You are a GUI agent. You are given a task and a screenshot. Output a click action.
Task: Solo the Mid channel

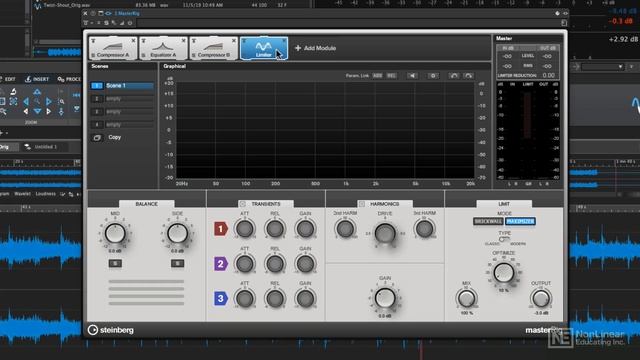click(x=115, y=264)
